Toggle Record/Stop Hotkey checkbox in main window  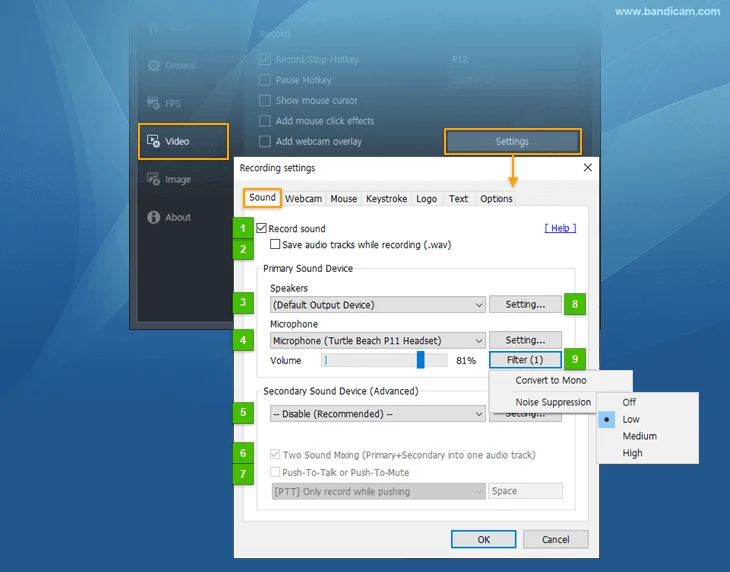(265, 60)
